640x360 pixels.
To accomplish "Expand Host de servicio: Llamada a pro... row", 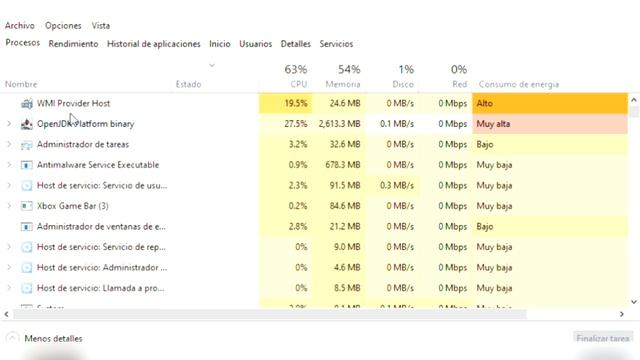I will point(9,288).
